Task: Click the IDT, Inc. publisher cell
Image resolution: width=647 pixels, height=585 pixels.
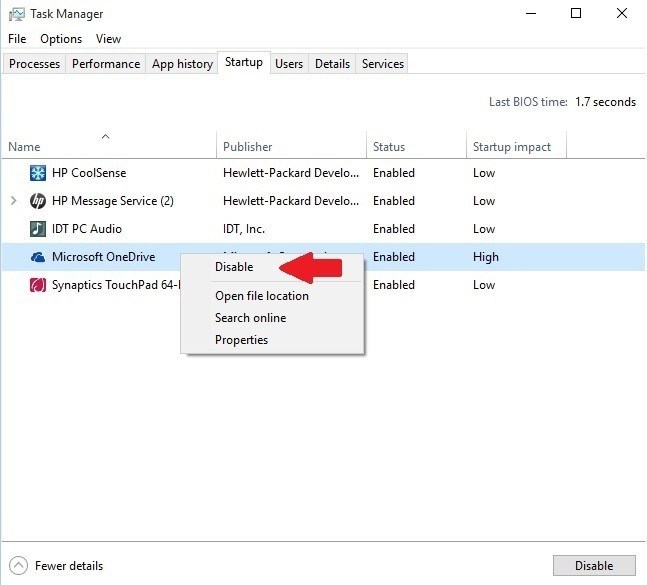Action: [x=244, y=229]
